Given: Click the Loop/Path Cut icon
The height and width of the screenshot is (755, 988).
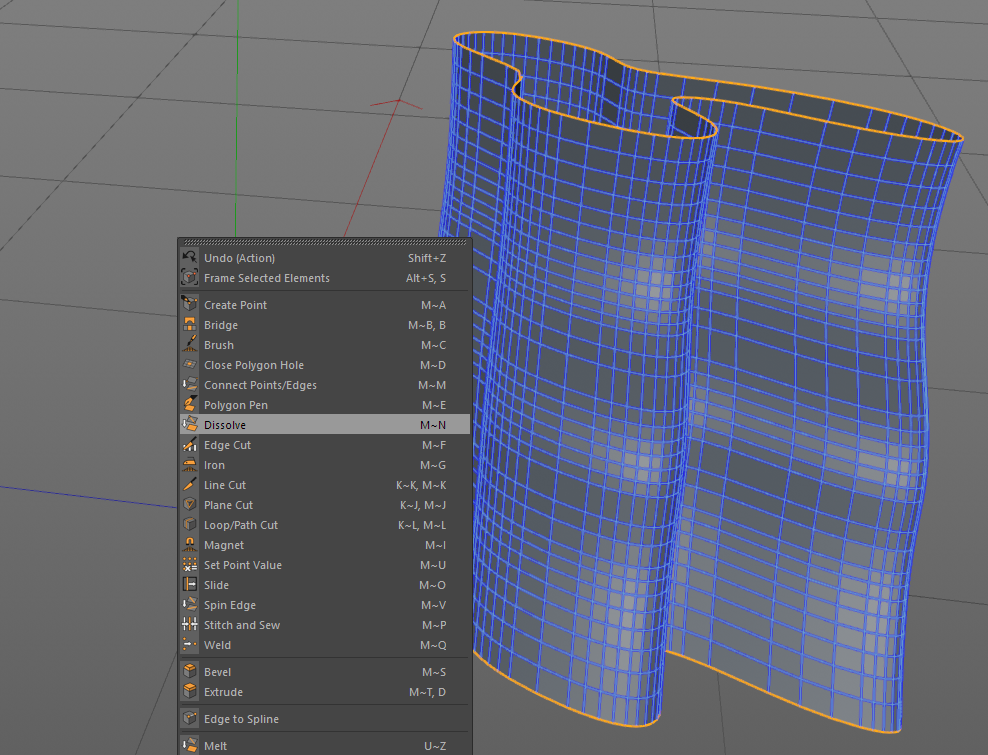Looking at the screenshot, I should 190,525.
